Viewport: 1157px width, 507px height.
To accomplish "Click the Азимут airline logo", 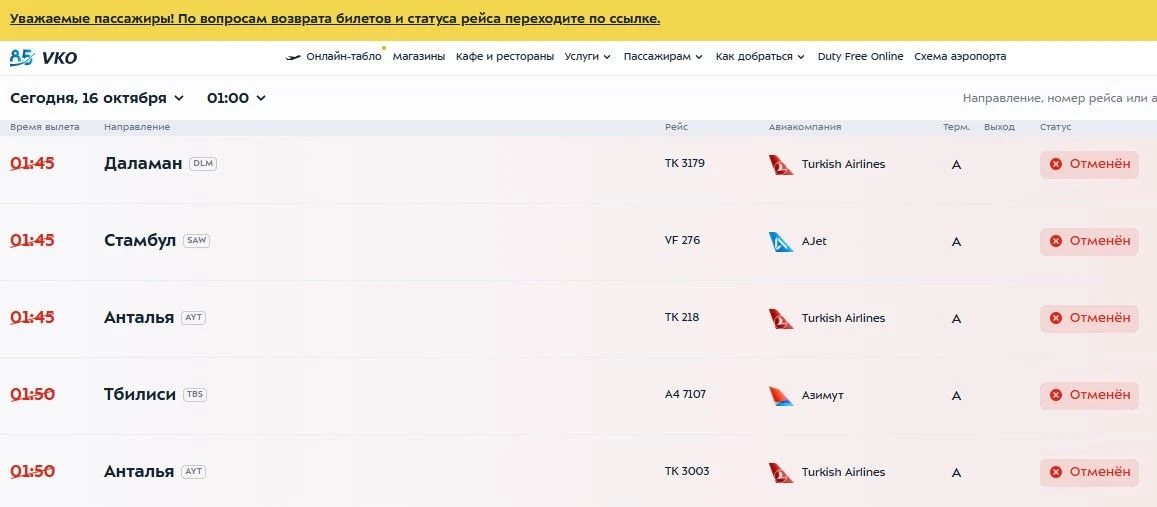I will coord(781,396).
